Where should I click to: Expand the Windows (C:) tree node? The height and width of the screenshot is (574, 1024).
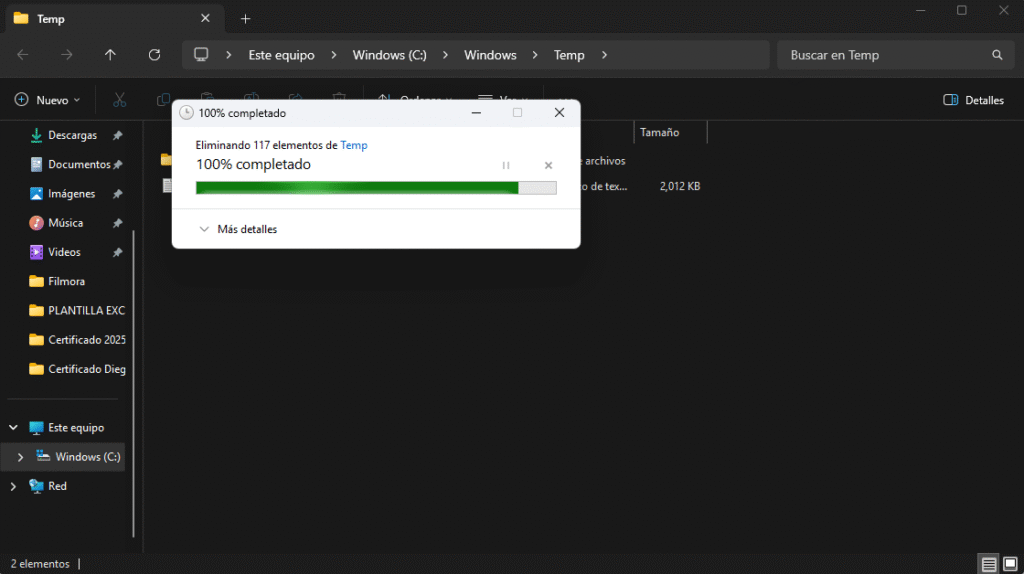20,457
